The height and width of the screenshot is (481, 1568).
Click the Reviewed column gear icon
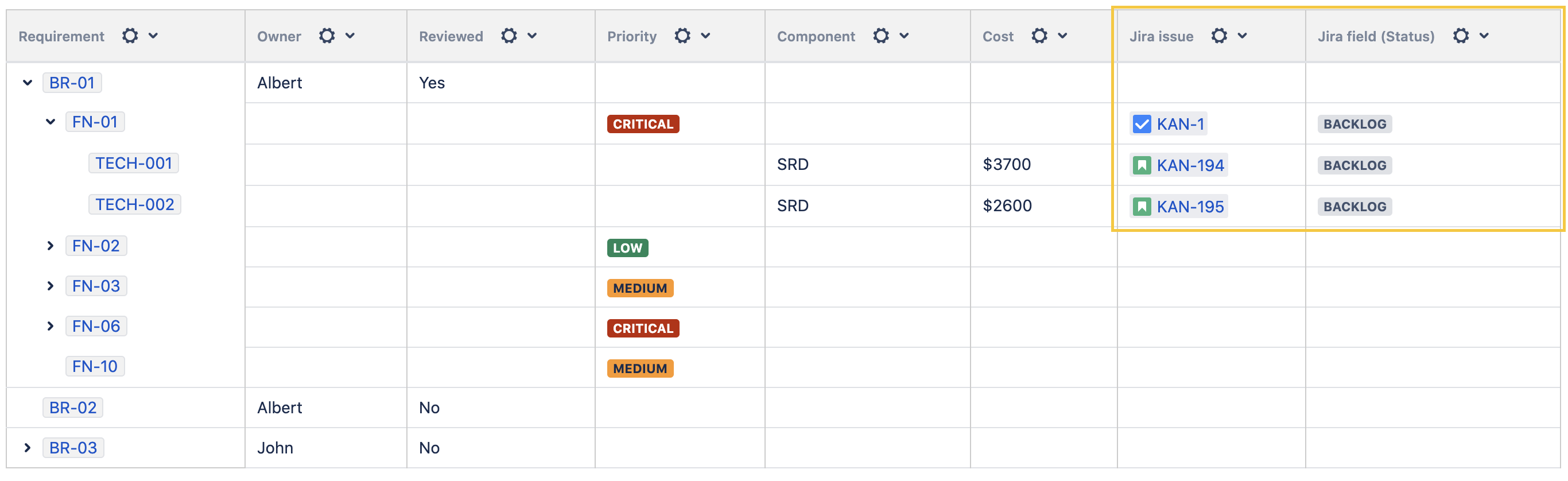[x=509, y=36]
